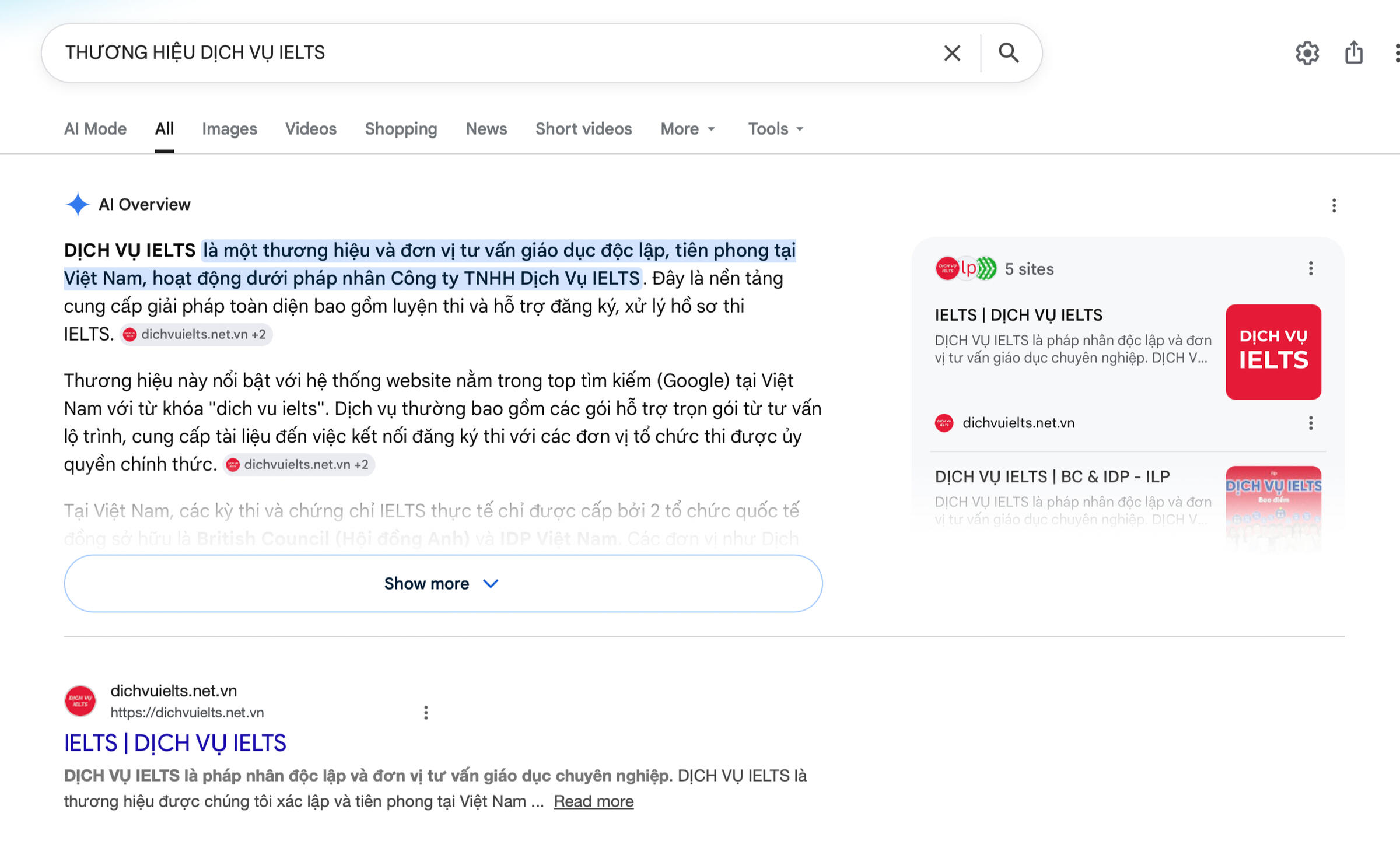This screenshot has height=841, width=1400.
Task: Click the second dichvuielts.net.vn +2 source chip
Action: tap(299, 465)
